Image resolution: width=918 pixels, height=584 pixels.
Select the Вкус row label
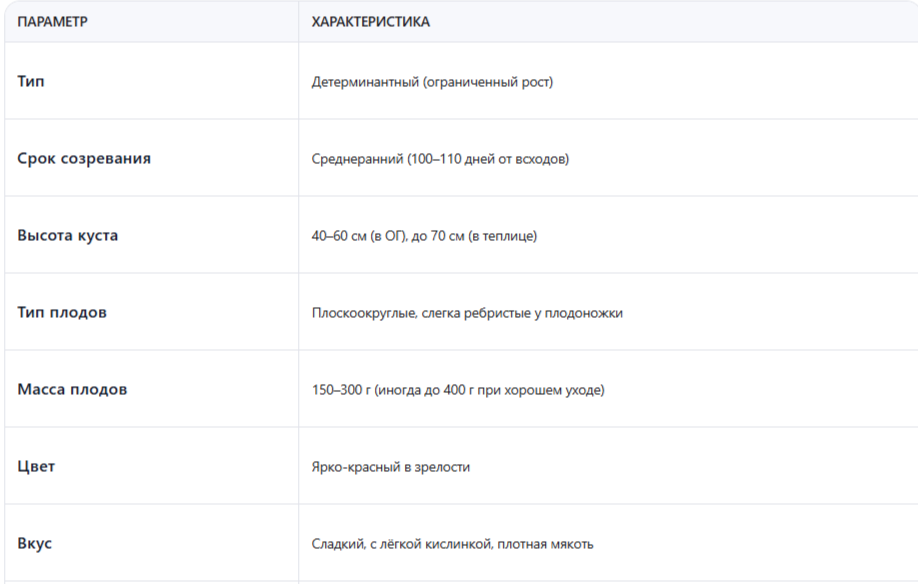(35, 543)
